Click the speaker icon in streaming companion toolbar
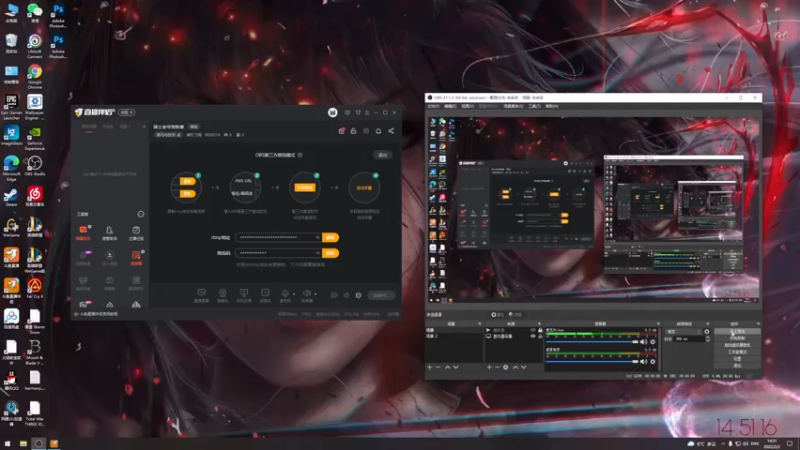The width and height of the screenshot is (800, 450). (306, 293)
